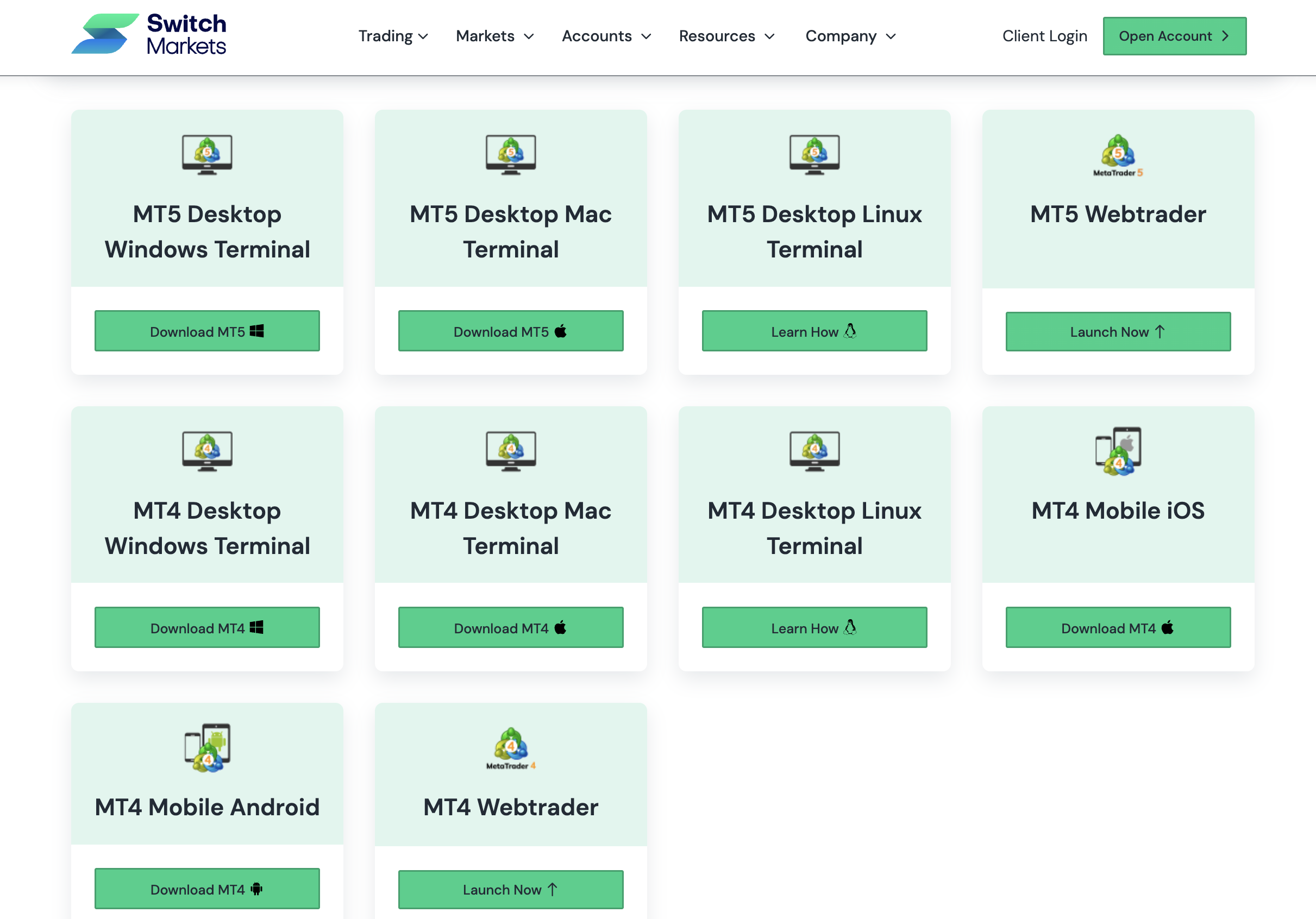Open the Resources navigation menu
Screen dimensions: 1316x919
coord(726,36)
